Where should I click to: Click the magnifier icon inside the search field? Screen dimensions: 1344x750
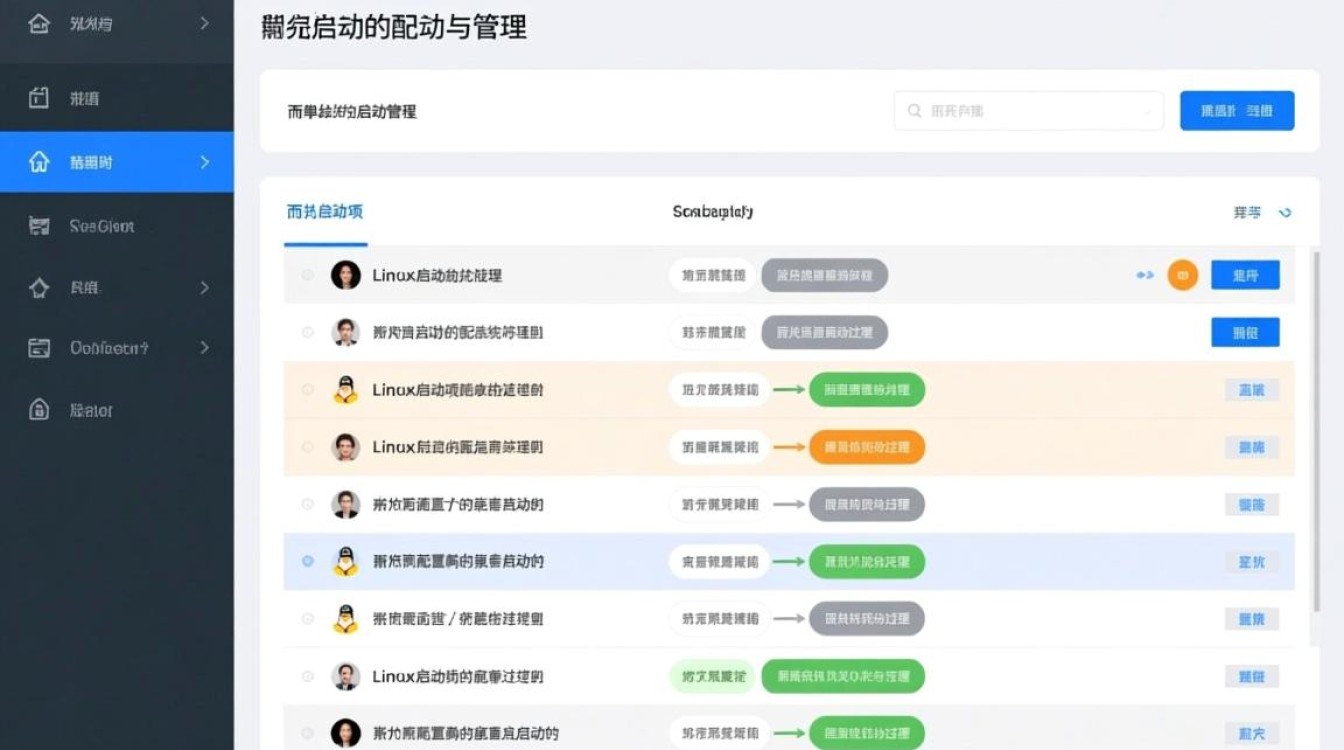[x=913, y=110]
